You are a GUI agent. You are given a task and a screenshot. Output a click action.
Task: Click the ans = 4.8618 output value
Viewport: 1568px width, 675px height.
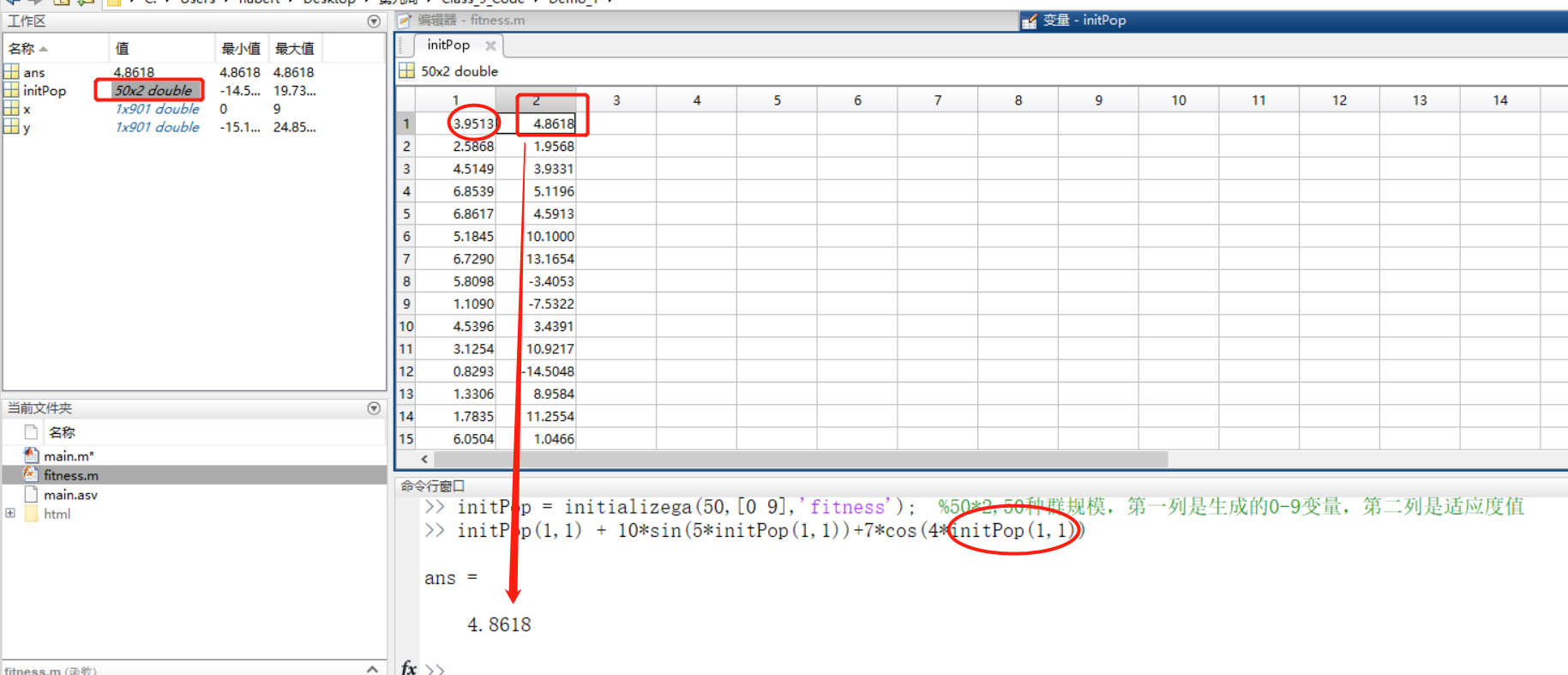[499, 624]
